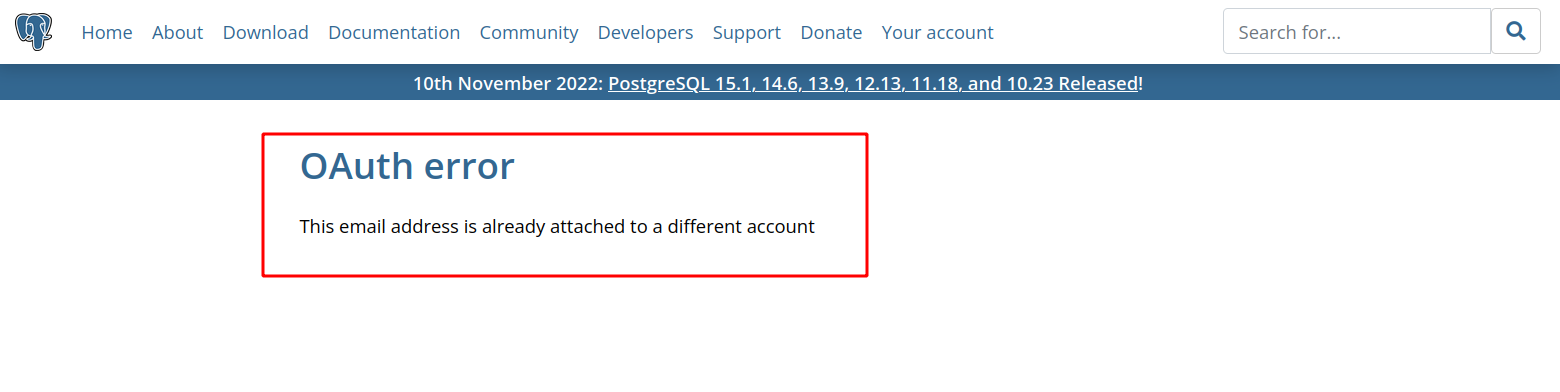Select the Developers nav link
This screenshot has height=392, width=1560.
coord(645,32)
